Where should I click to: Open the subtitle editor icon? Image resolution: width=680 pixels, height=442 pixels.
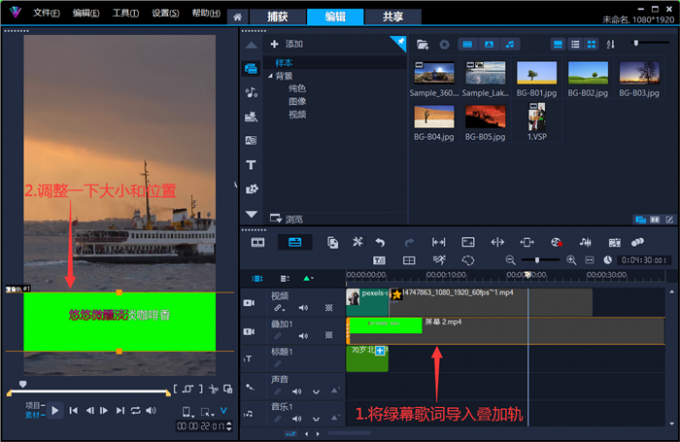click(379, 260)
